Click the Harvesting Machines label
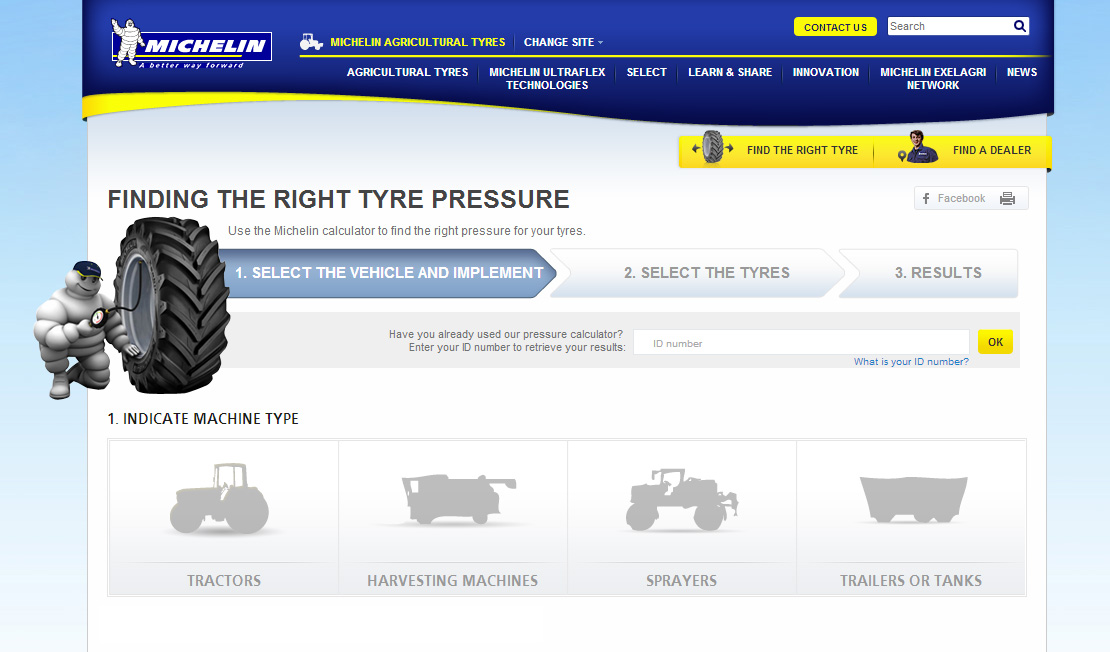The height and width of the screenshot is (652, 1110). pos(452,580)
